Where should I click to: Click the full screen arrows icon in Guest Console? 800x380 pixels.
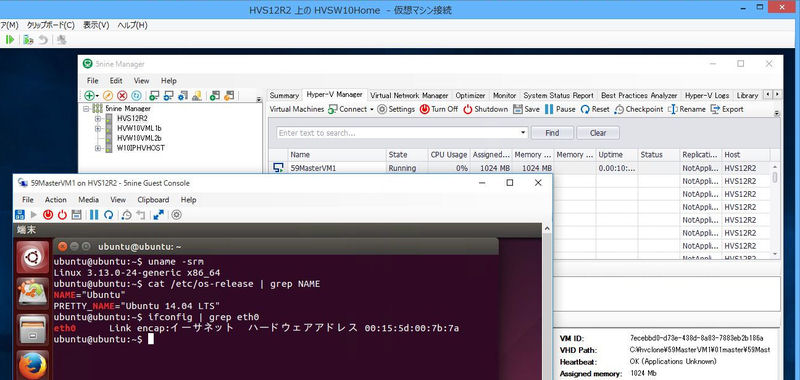[x=159, y=215]
